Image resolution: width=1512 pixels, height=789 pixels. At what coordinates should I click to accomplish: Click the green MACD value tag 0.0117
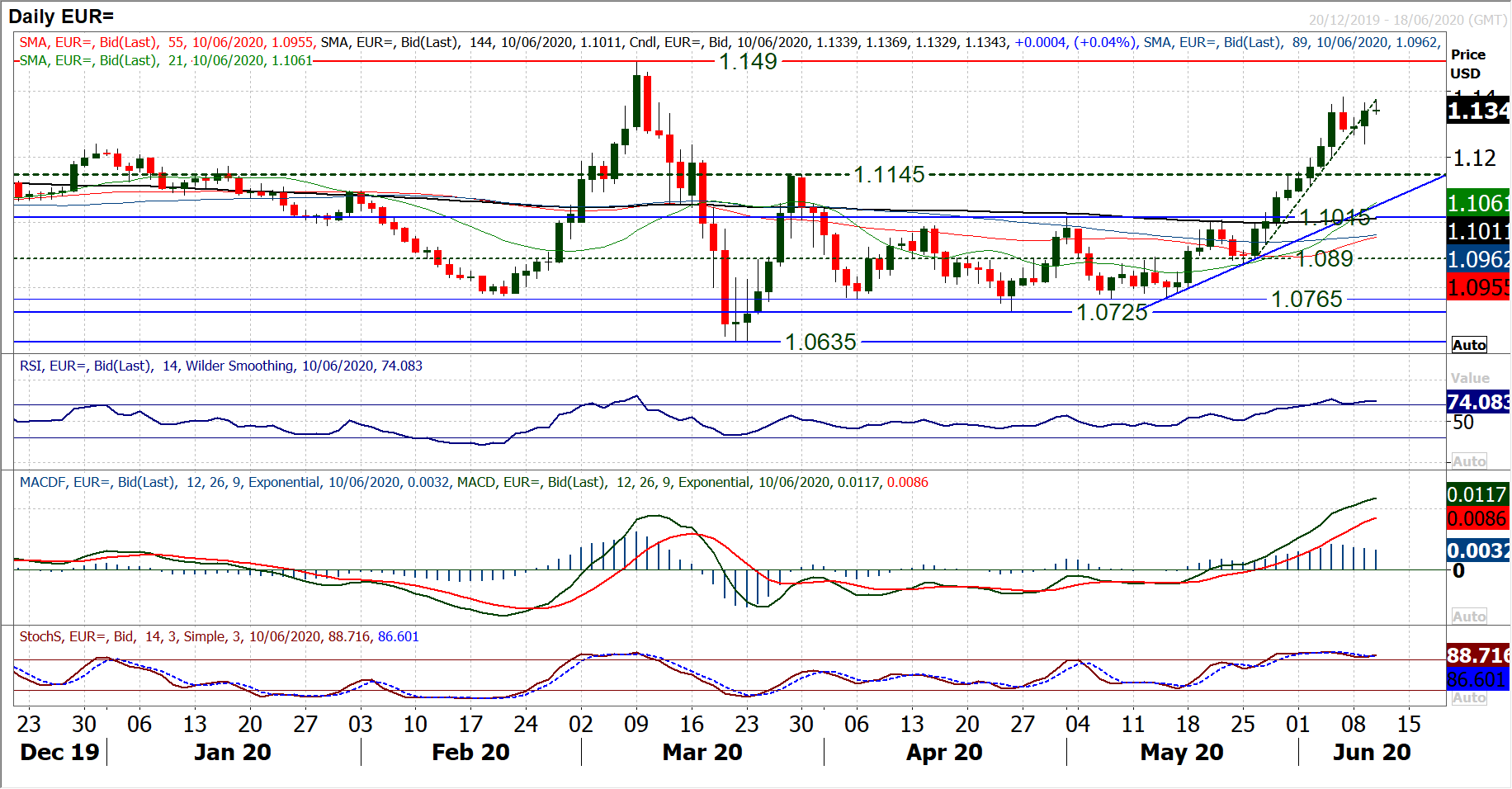click(1477, 494)
